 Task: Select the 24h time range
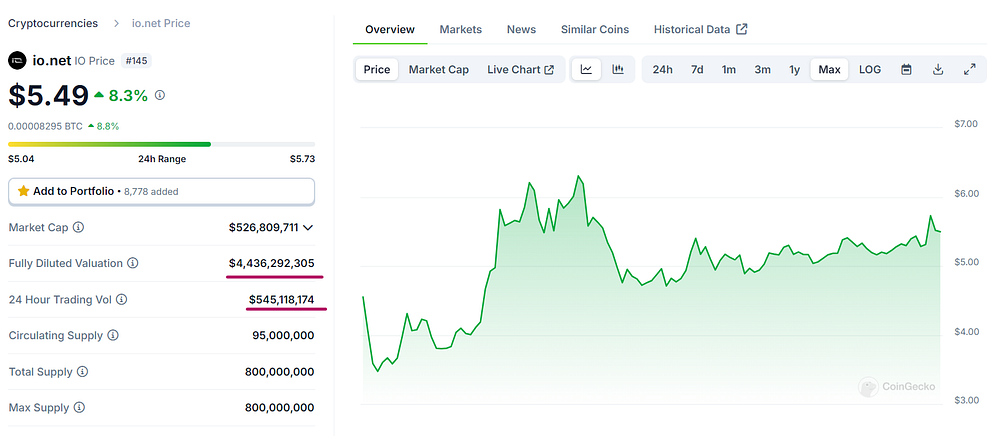(x=663, y=69)
